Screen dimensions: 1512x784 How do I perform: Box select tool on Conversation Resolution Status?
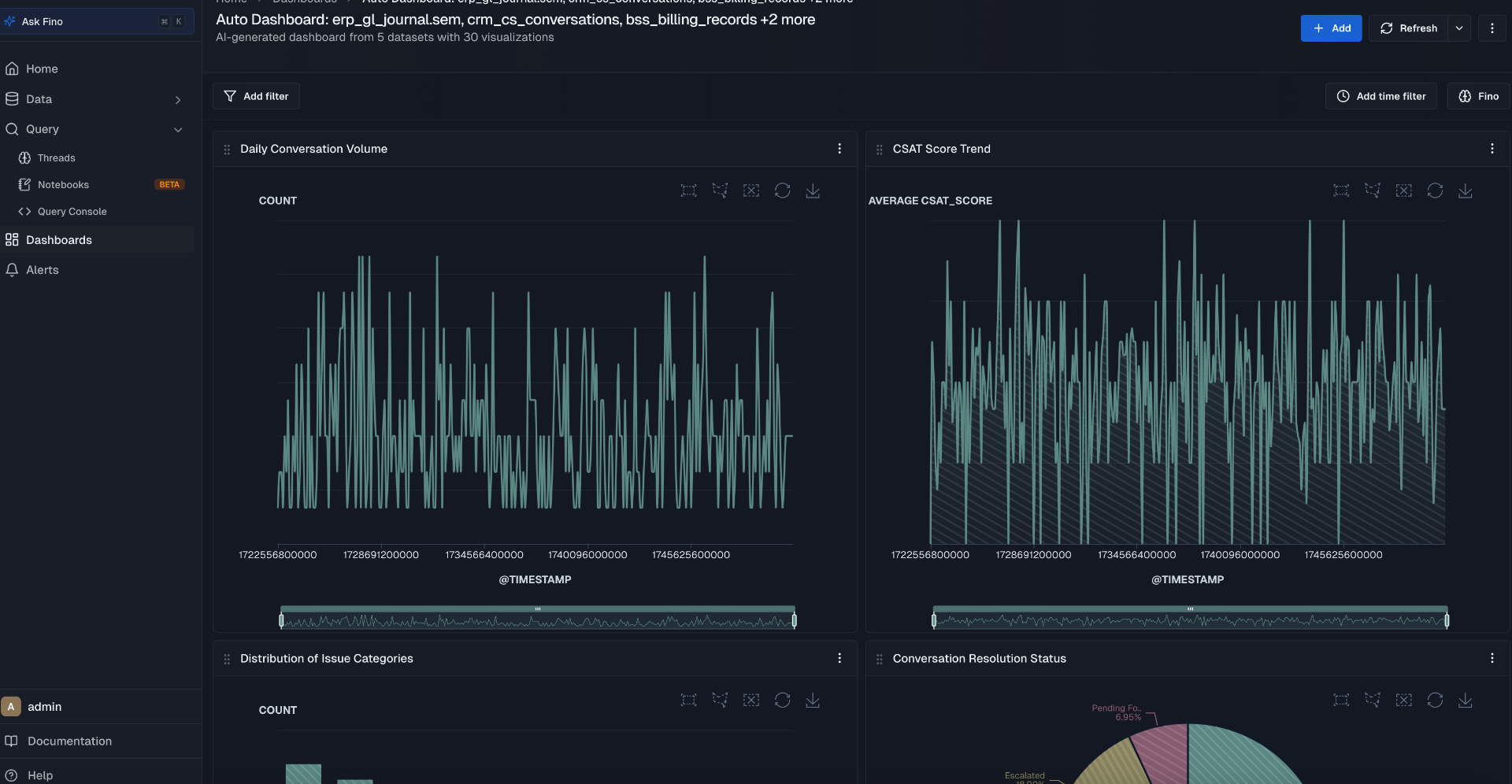[x=1341, y=700]
